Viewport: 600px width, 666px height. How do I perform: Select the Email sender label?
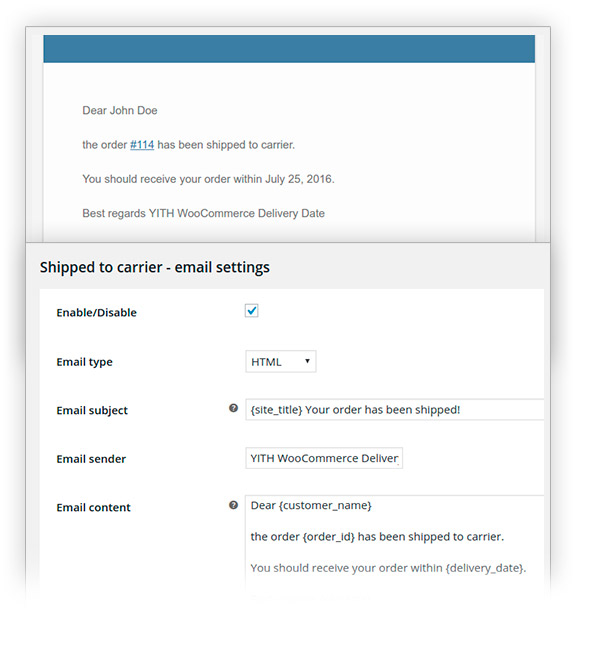click(x=91, y=459)
